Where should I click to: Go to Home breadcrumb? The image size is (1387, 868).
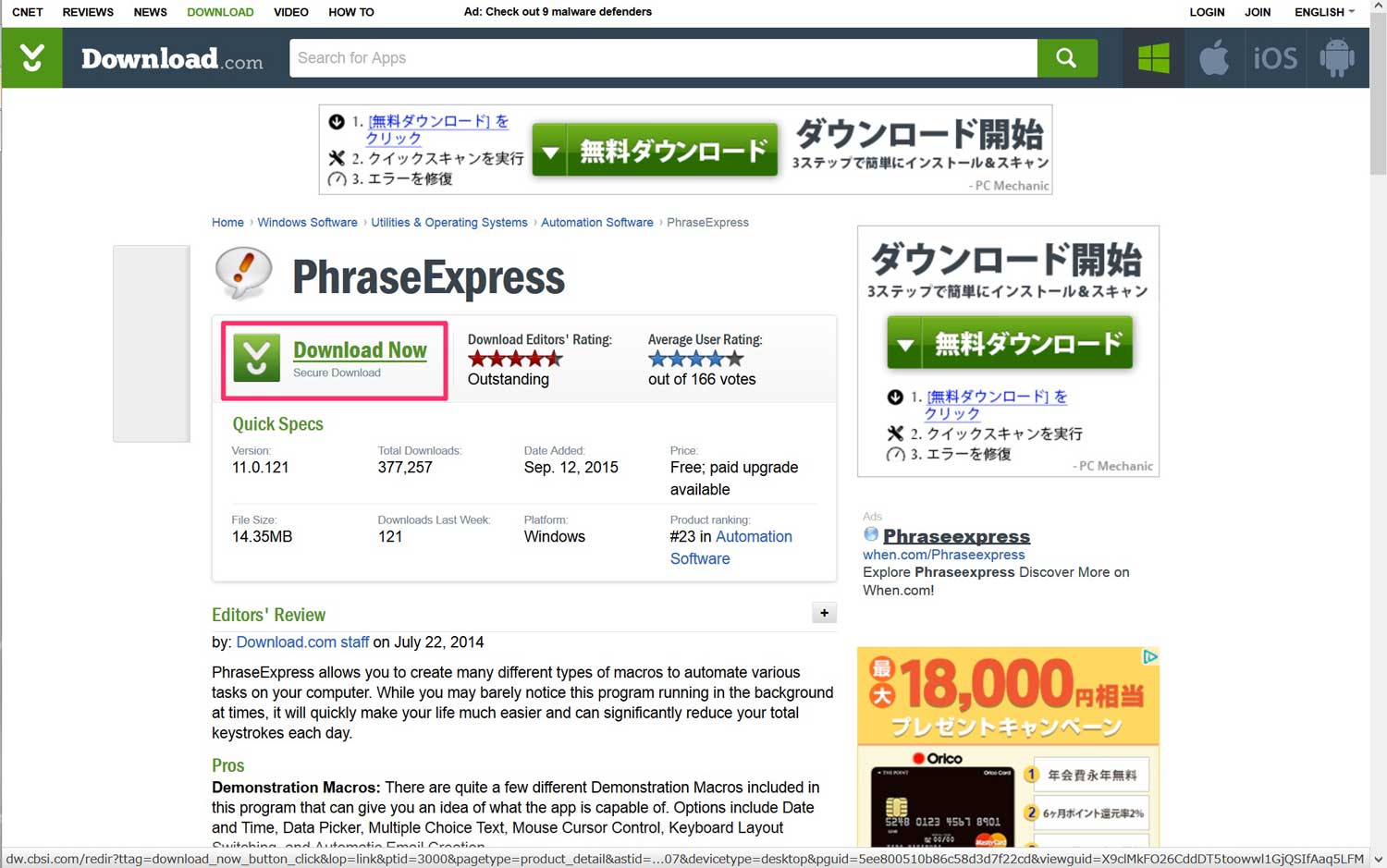click(x=227, y=223)
